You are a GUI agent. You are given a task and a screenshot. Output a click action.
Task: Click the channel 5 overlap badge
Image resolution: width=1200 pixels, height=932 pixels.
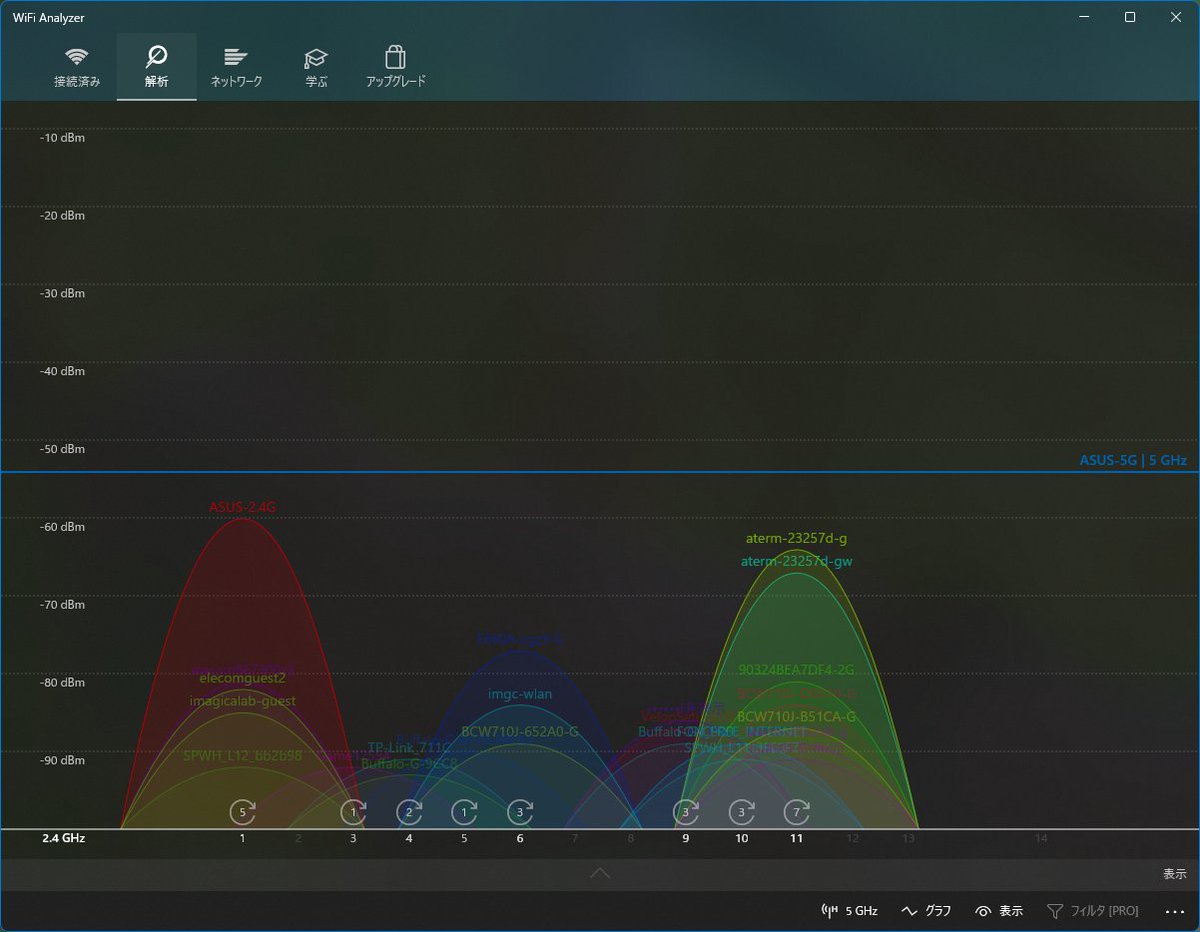(x=464, y=812)
